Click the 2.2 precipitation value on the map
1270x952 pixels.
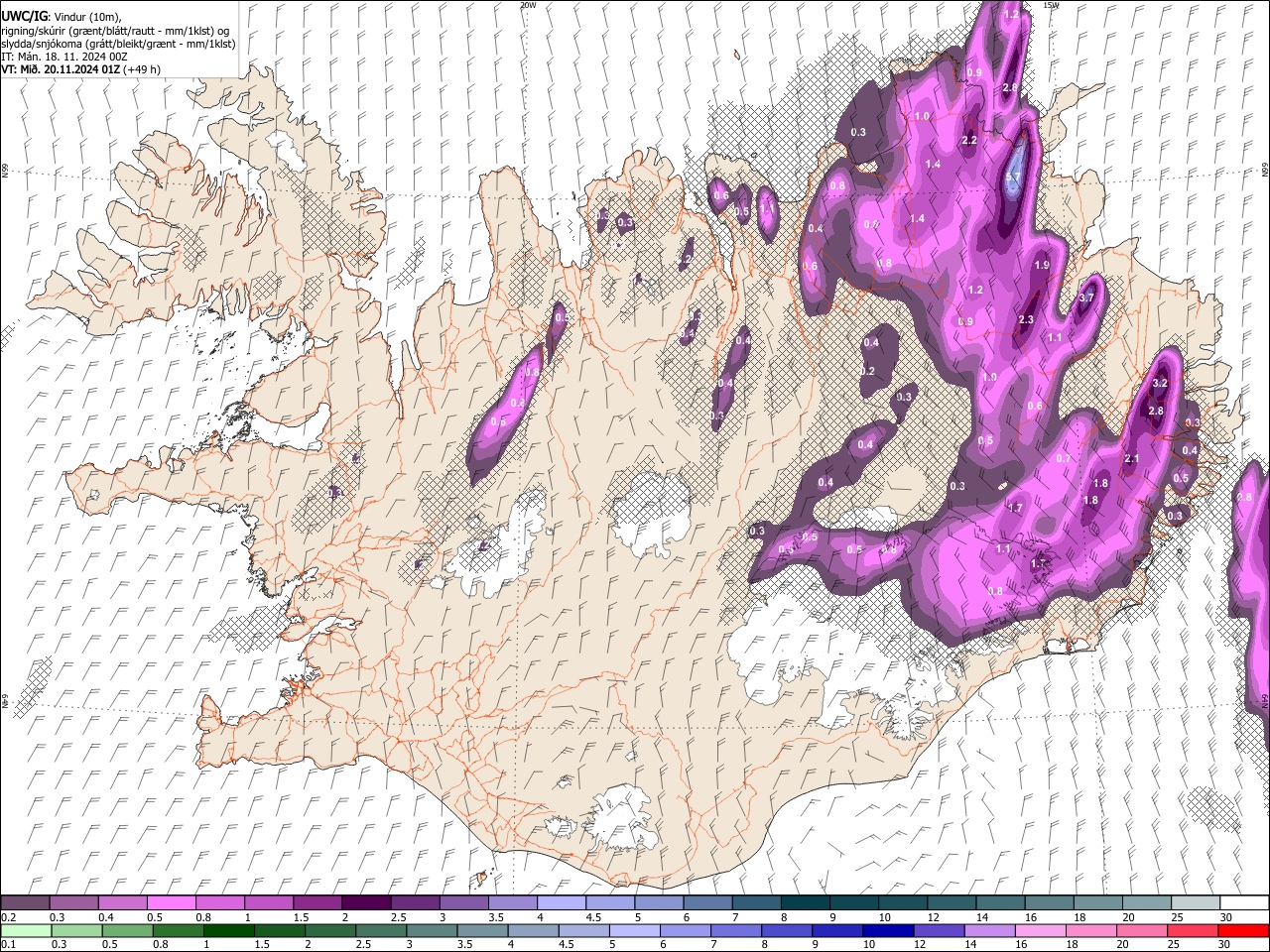969,141
